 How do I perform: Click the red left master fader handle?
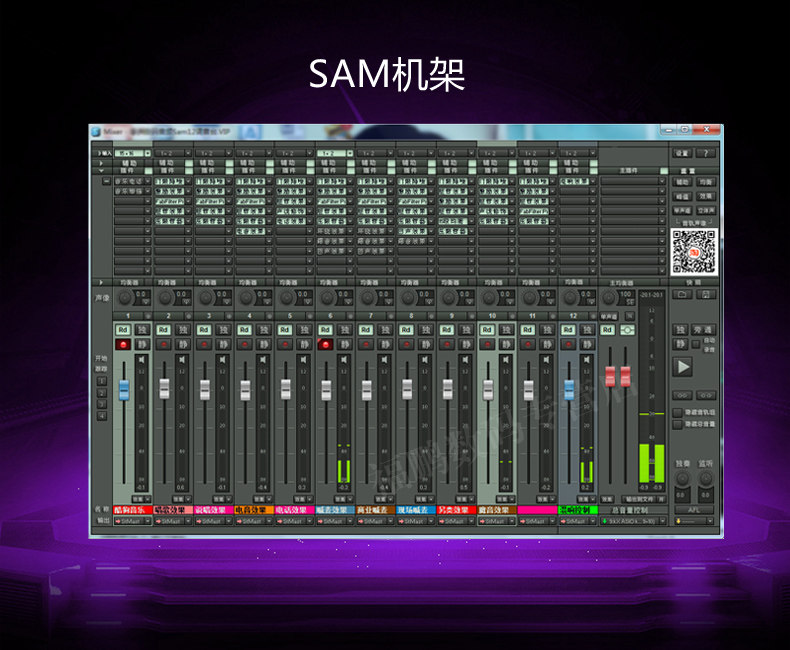pyautogui.click(x=610, y=376)
